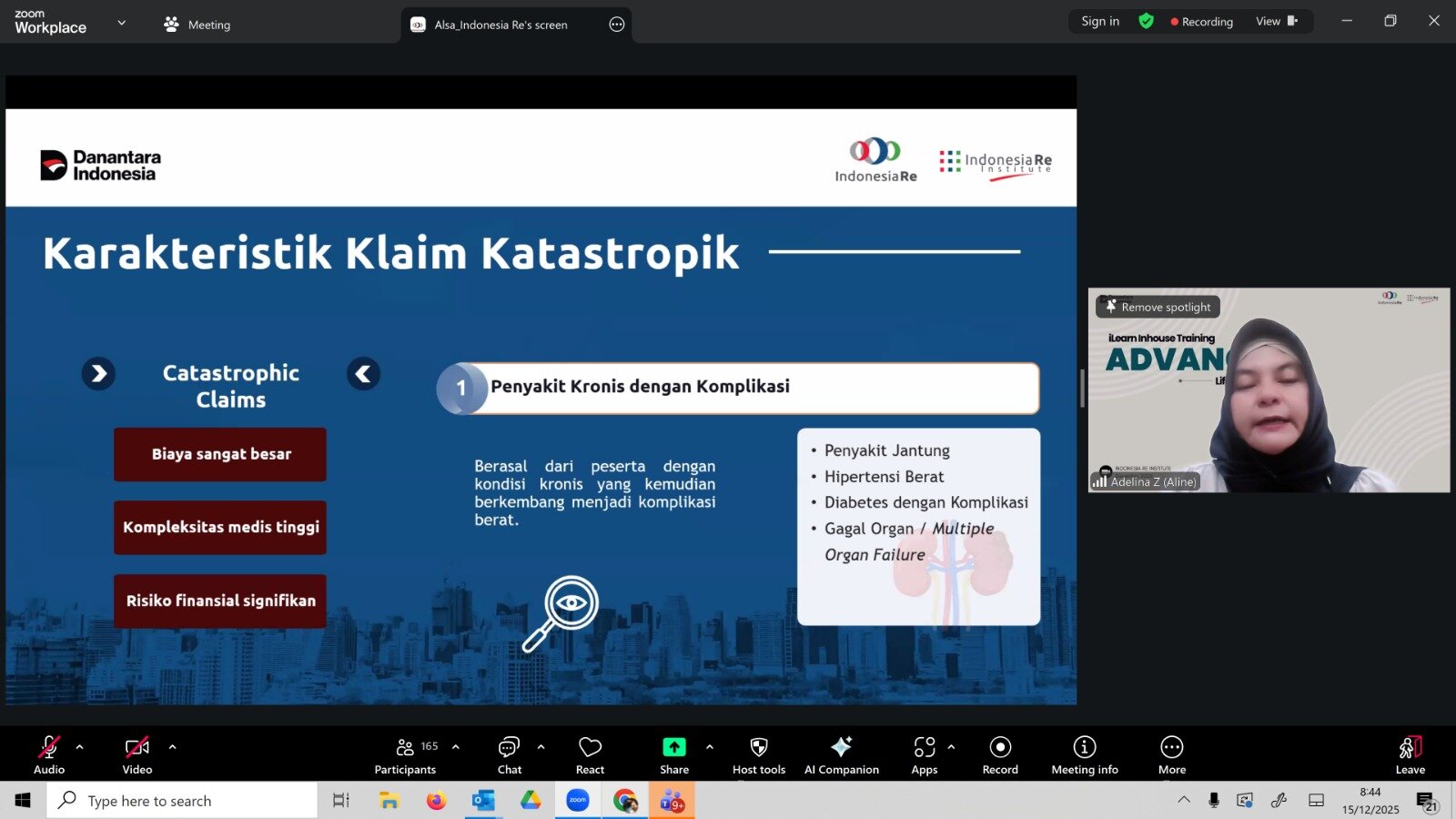Open the Chat panel
This screenshot has height=819, width=1456.
[x=509, y=755]
